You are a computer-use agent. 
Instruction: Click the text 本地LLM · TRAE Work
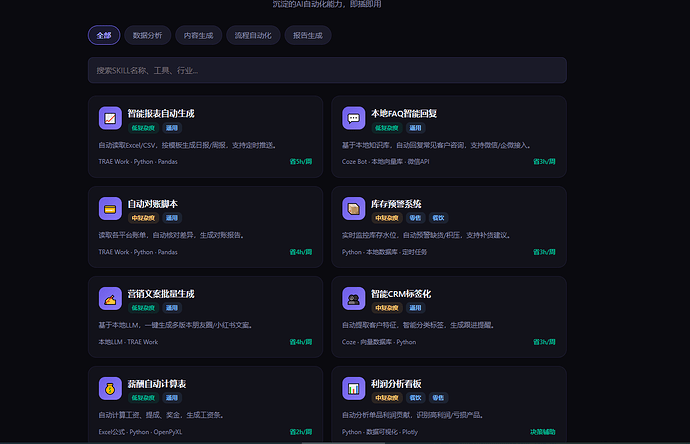pyautogui.click(x=128, y=342)
